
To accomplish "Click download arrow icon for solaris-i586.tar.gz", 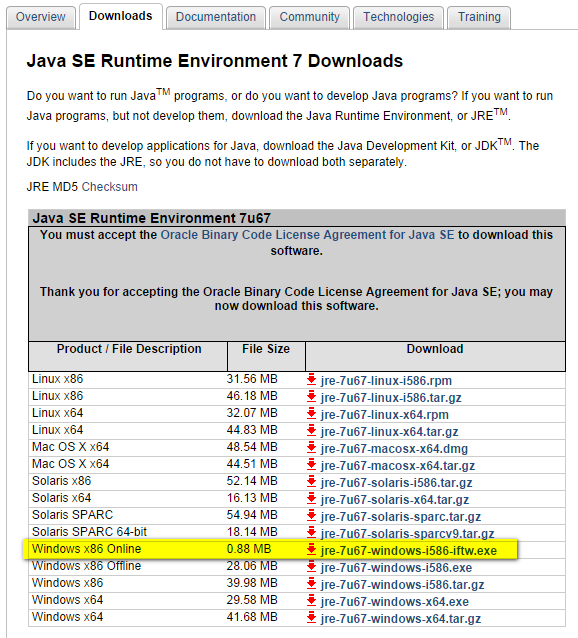I will (x=312, y=482).
